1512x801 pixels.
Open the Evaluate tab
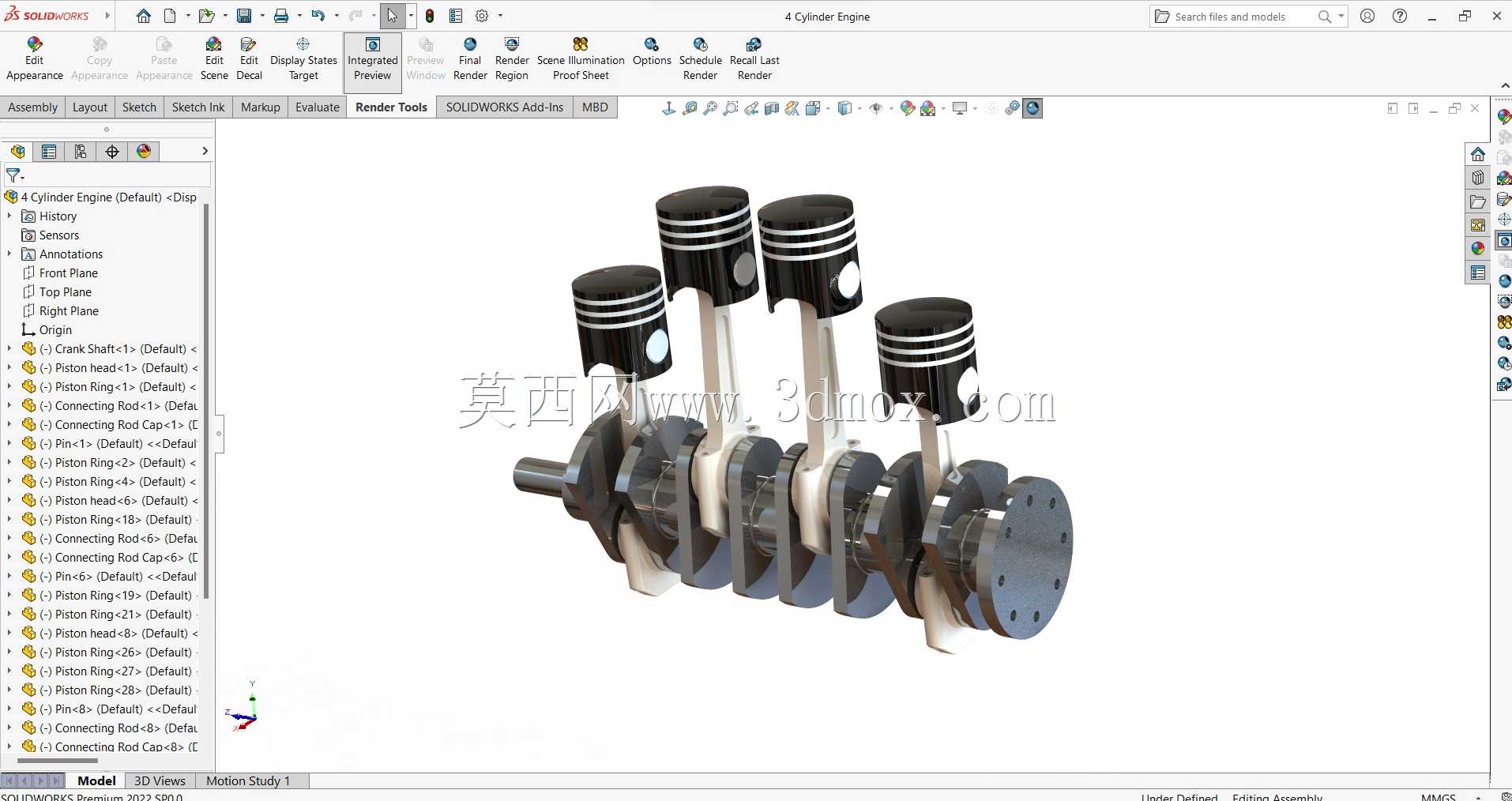point(318,107)
